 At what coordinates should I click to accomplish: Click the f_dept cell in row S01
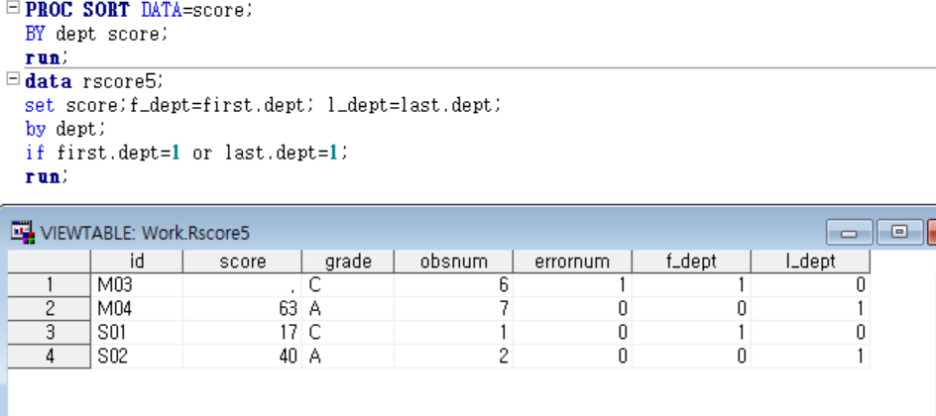coord(691,332)
